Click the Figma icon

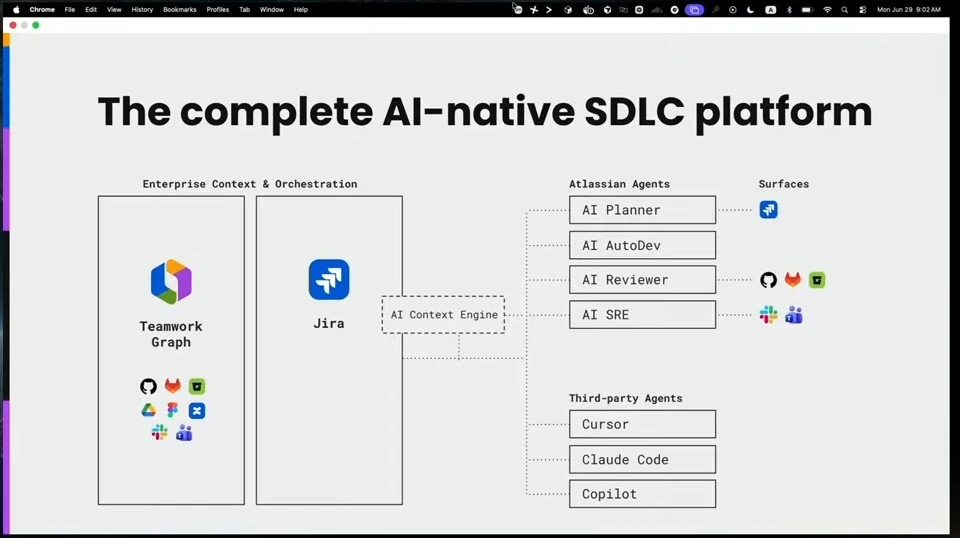[173, 410]
